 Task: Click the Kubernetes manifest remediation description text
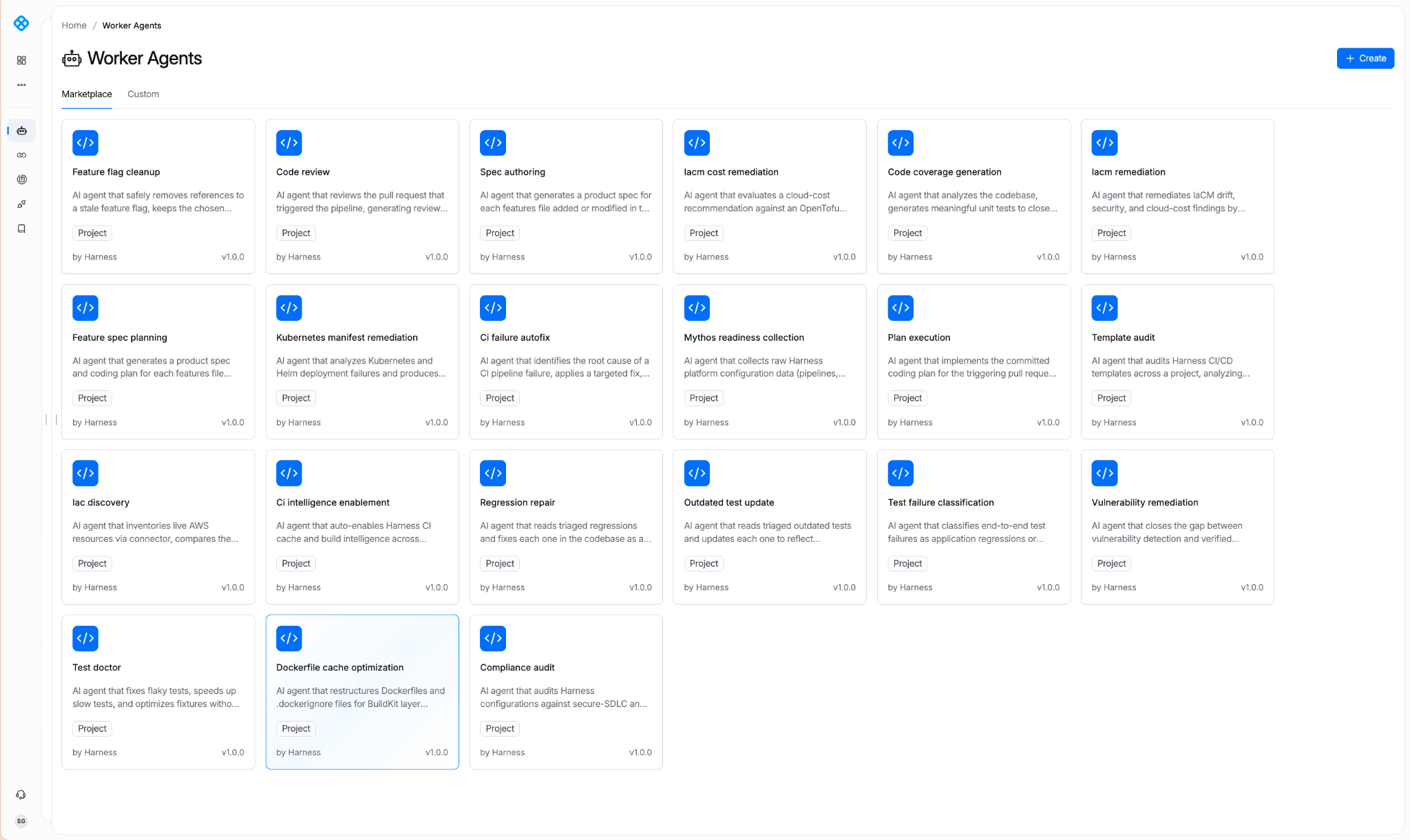tap(361, 367)
